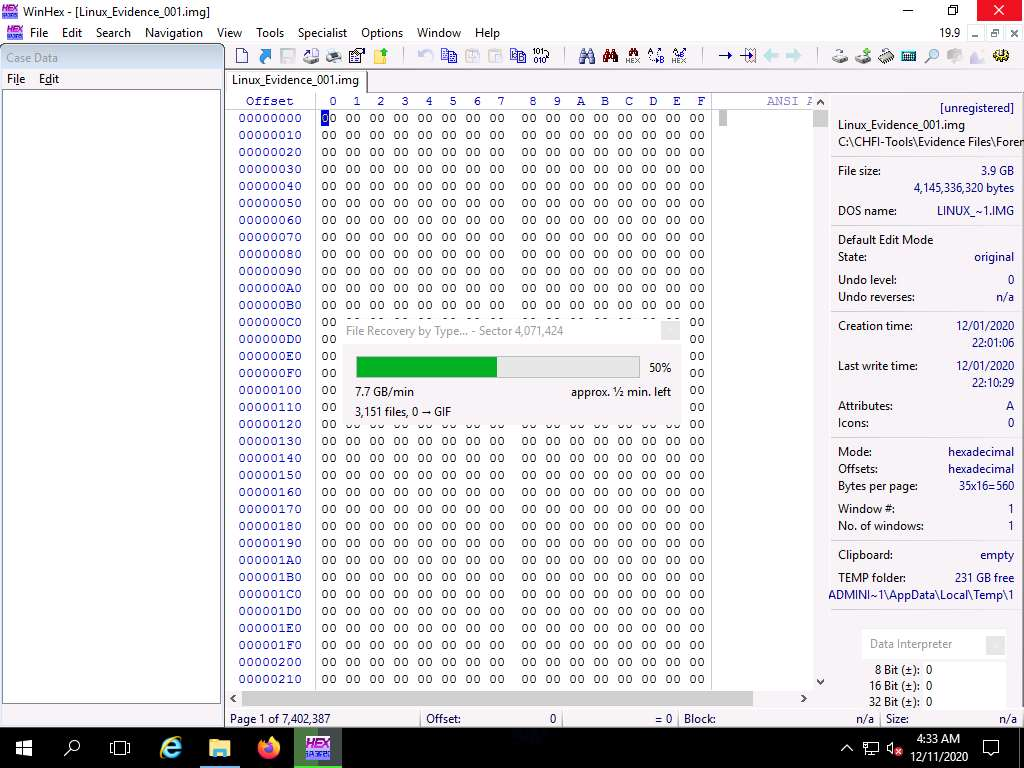The width and height of the screenshot is (1024, 768).
Task: Click the red binoculars Find Hex icon
Action: coord(610,56)
